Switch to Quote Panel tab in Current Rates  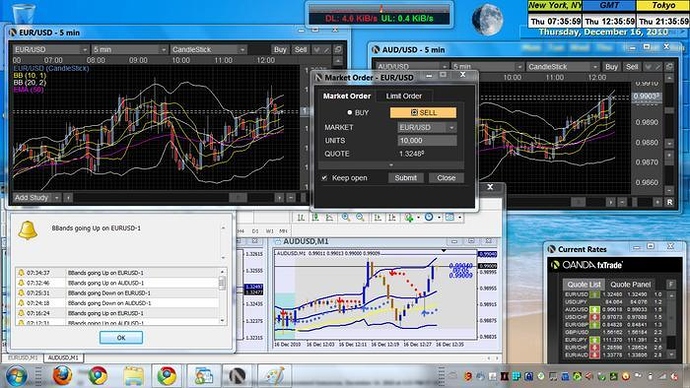pyautogui.click(x=631, y=285)
